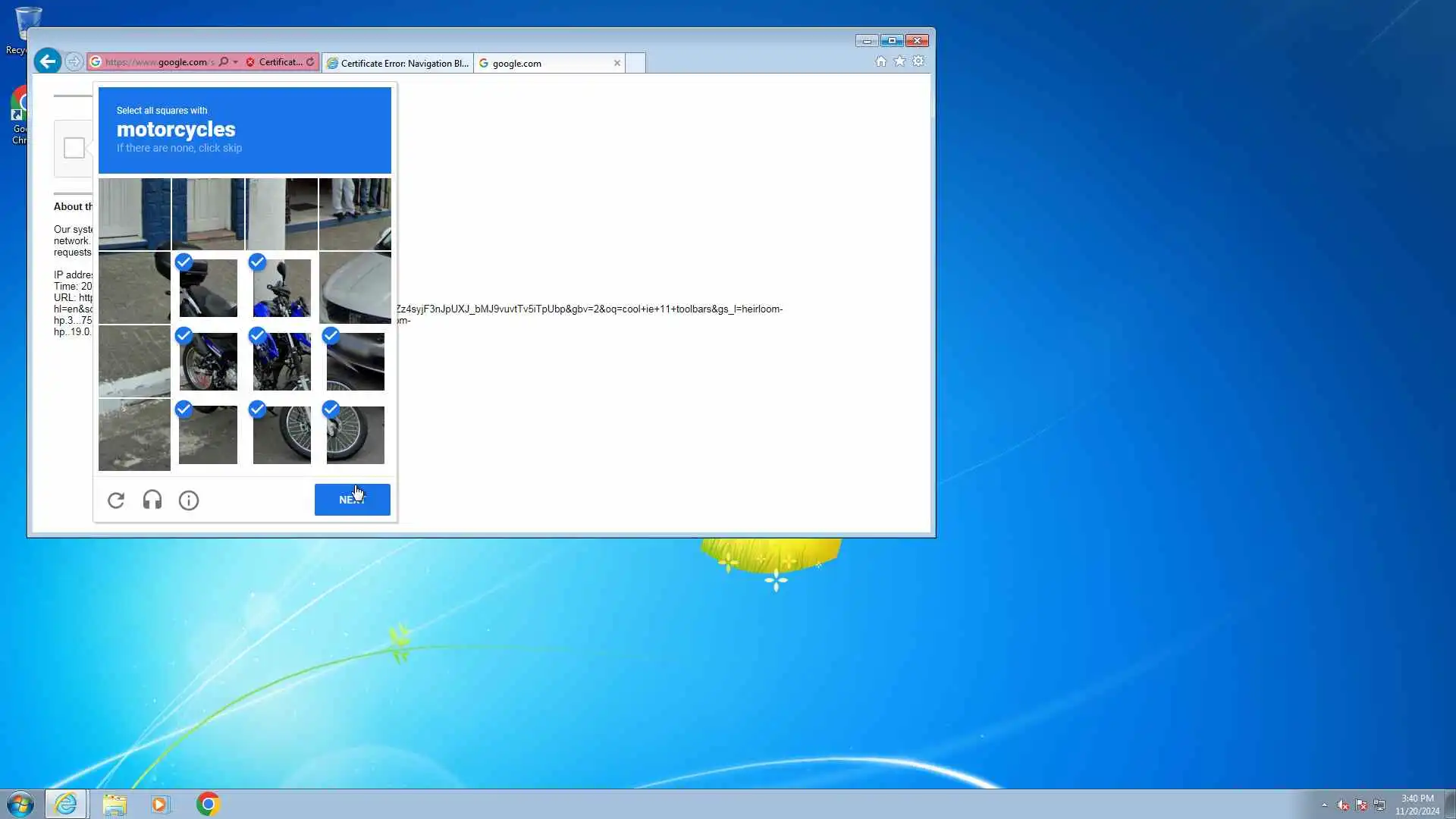Click the browser back arrow
The height and width of the screenshot is (819, 1456).
[x=47, y=61]
